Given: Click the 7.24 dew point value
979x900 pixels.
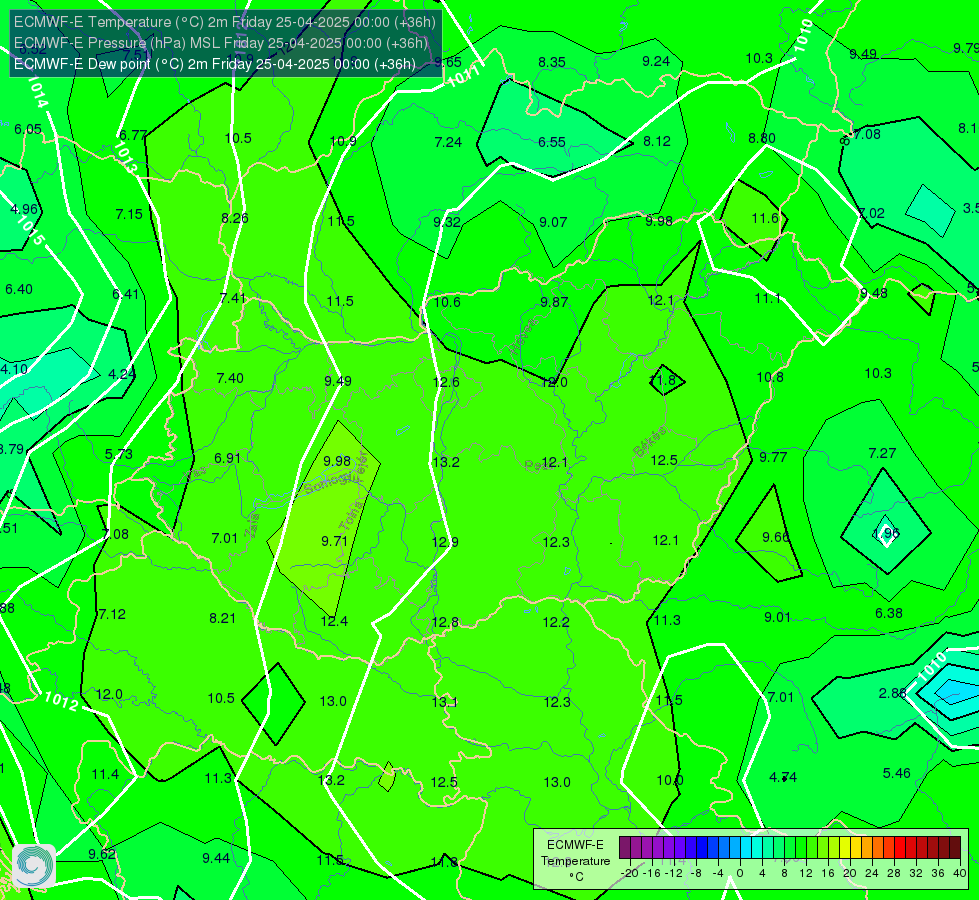Looking at the screenshot, I should pos(448,142).
